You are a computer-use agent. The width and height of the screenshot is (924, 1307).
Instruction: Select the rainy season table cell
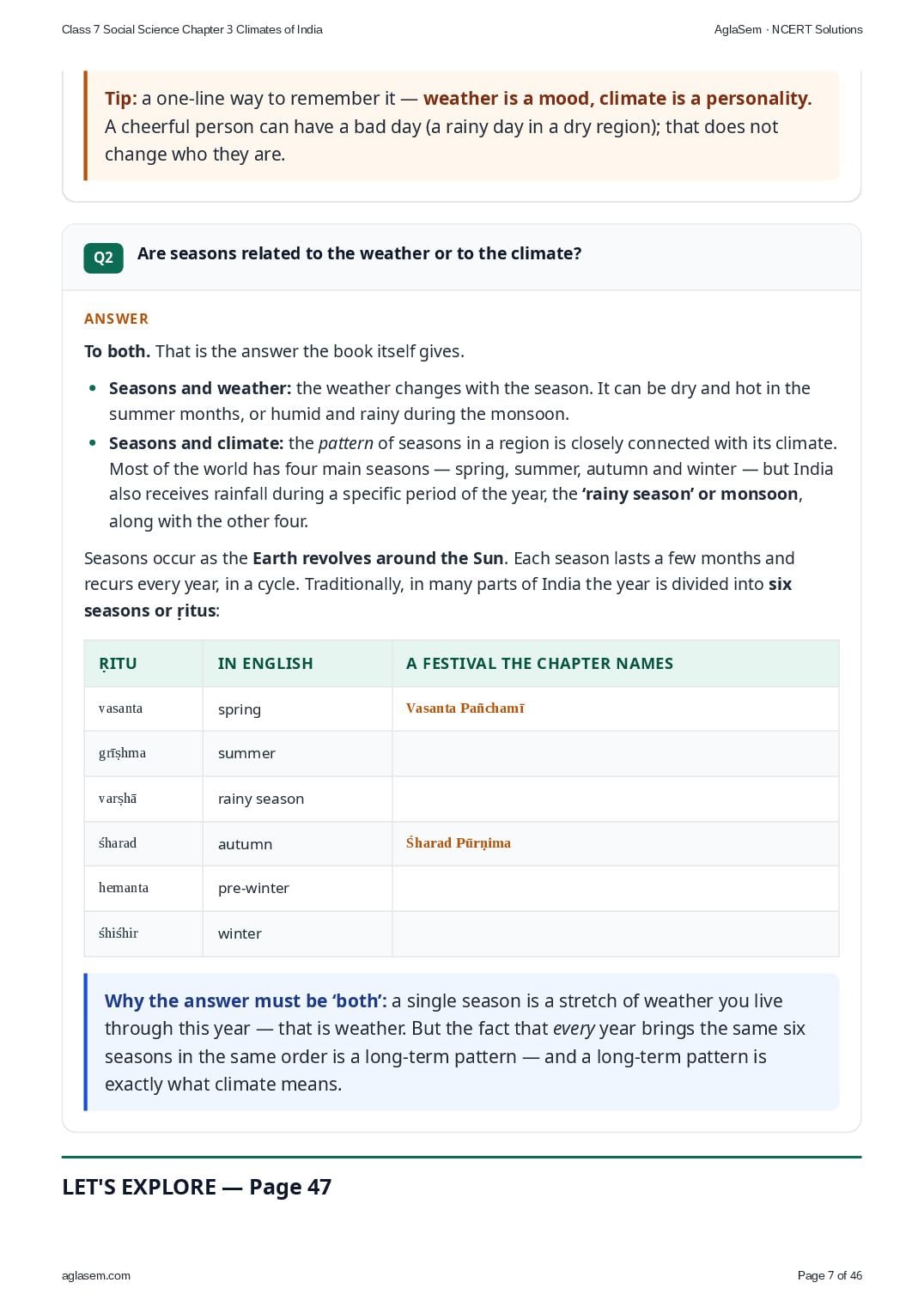(297, 799)
